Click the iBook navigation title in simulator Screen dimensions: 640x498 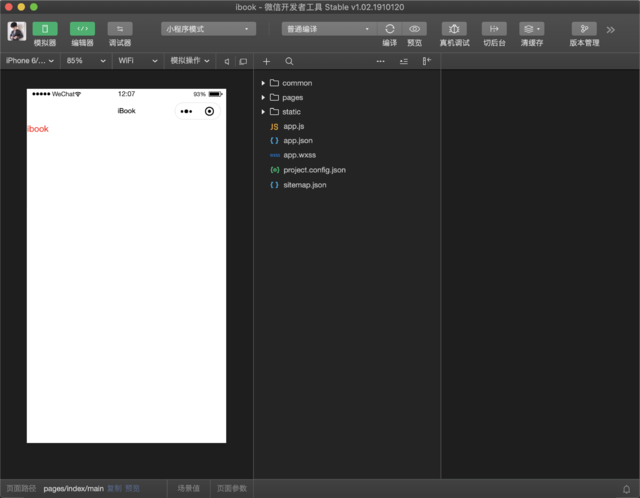click(x=127, y=111)
